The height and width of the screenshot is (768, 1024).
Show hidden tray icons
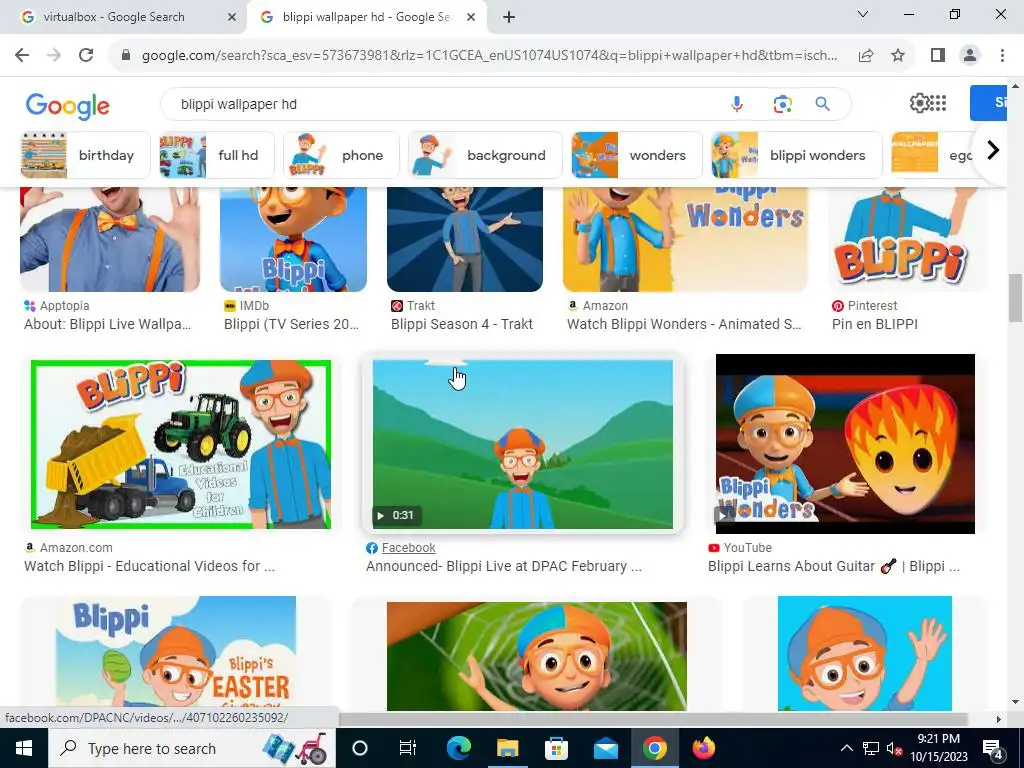(x=846, y=748)
